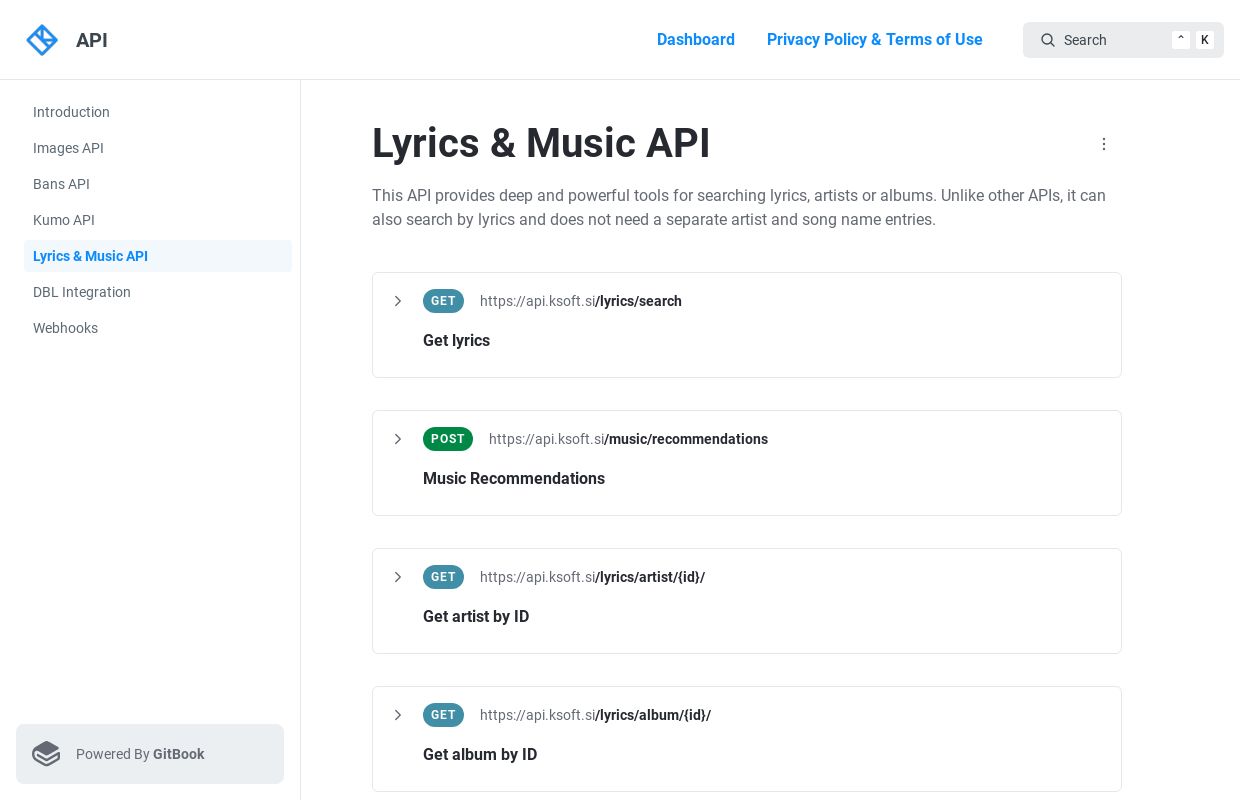The width and height of the screenshot is (1240, 800).
Task: Click the magnifier icon in Search box
Action: 1048,40
